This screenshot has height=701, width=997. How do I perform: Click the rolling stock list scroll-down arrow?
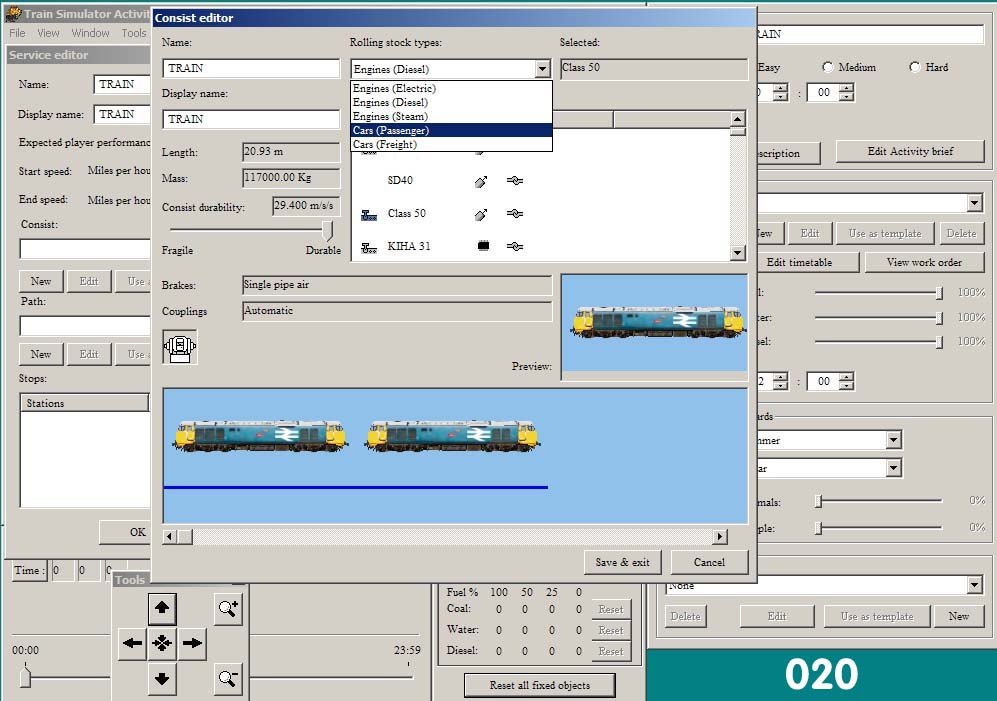click(737, 253)
